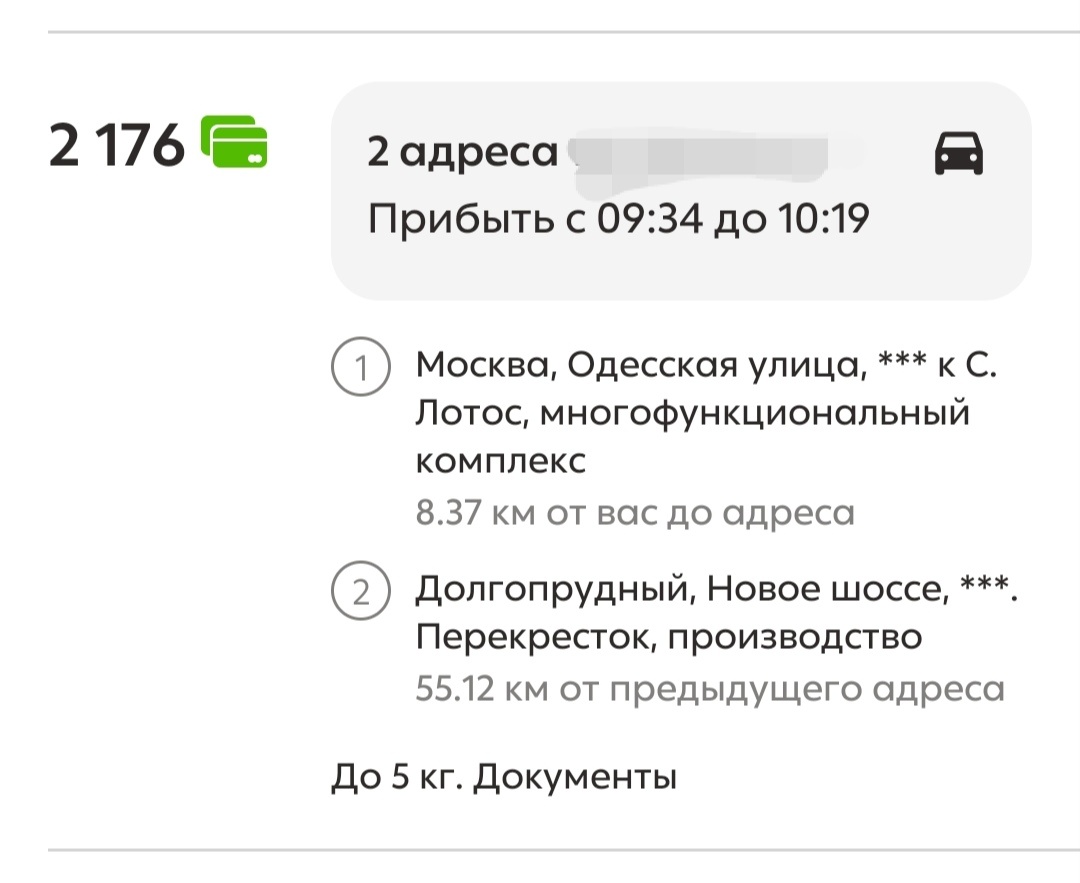
Task: Open the order priced 2 176
Action: 540,440
